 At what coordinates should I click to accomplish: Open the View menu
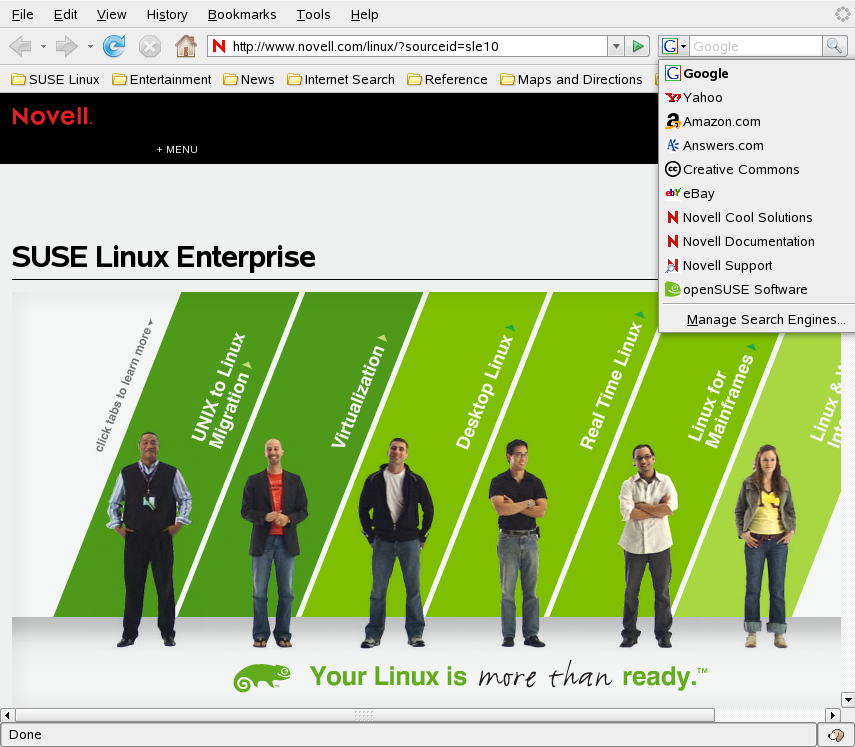point(111,15)
